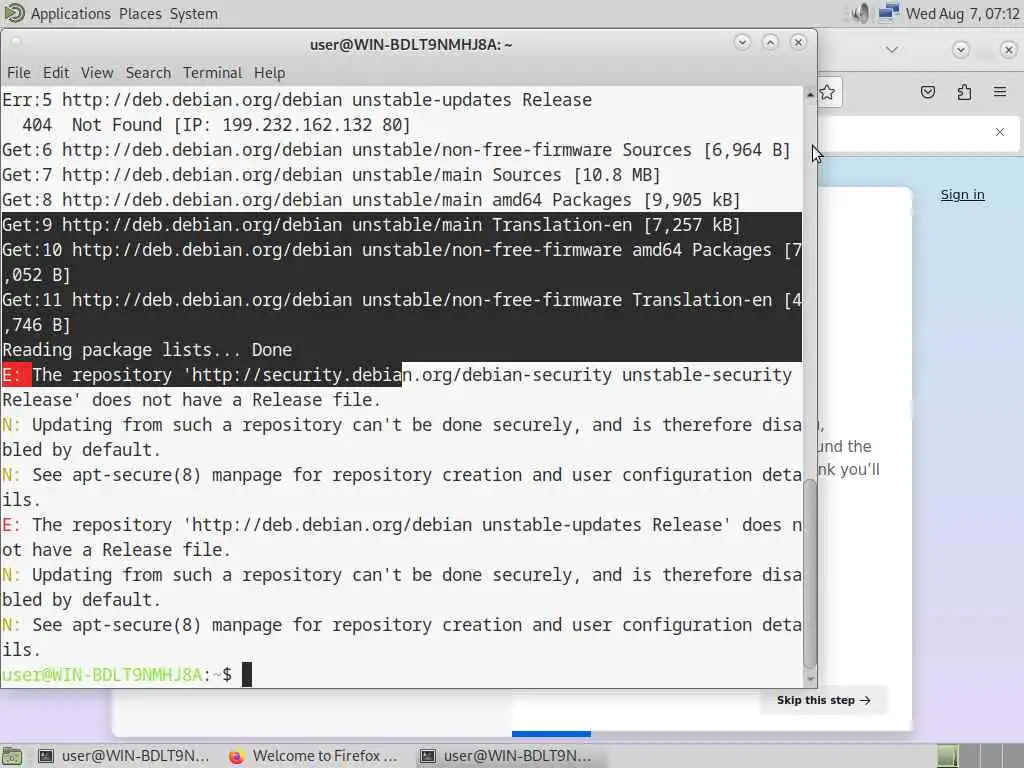Click the Get:8 amd64 Packages line
The width and height of the screenshot is (1024, 768).
371,200
